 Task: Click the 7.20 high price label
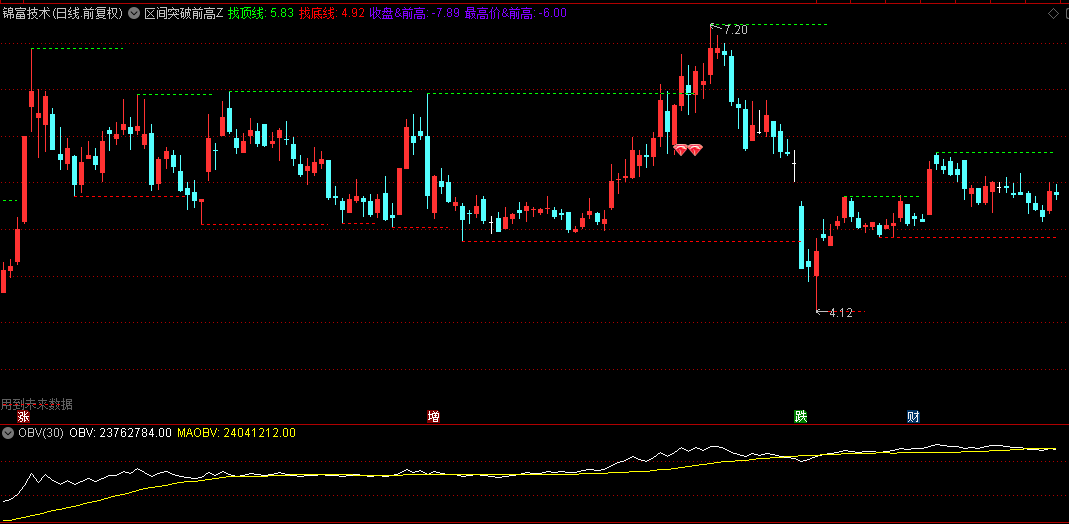[x=736, y=29]
